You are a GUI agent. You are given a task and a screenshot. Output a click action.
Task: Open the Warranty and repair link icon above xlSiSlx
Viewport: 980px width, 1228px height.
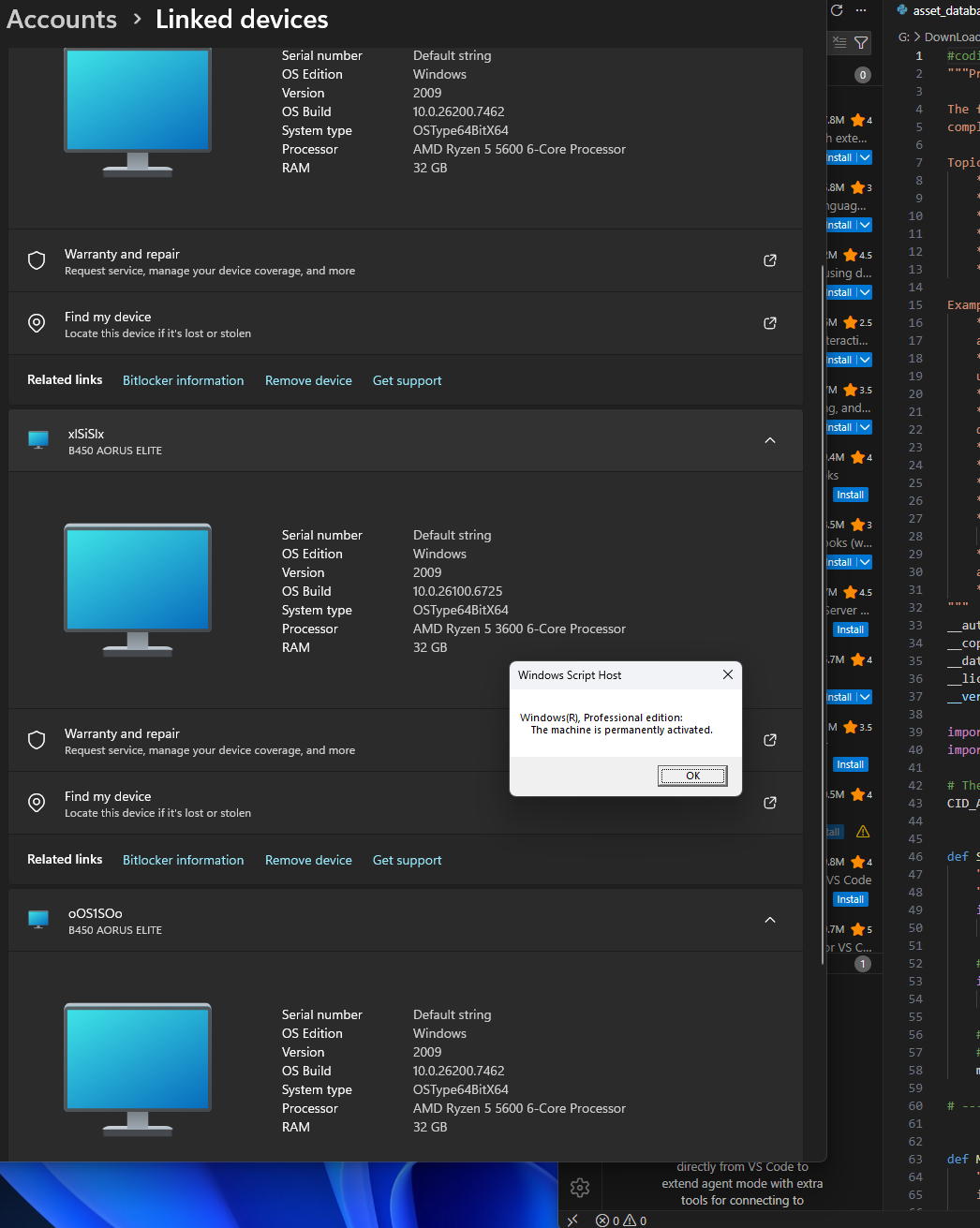[770, 260]
